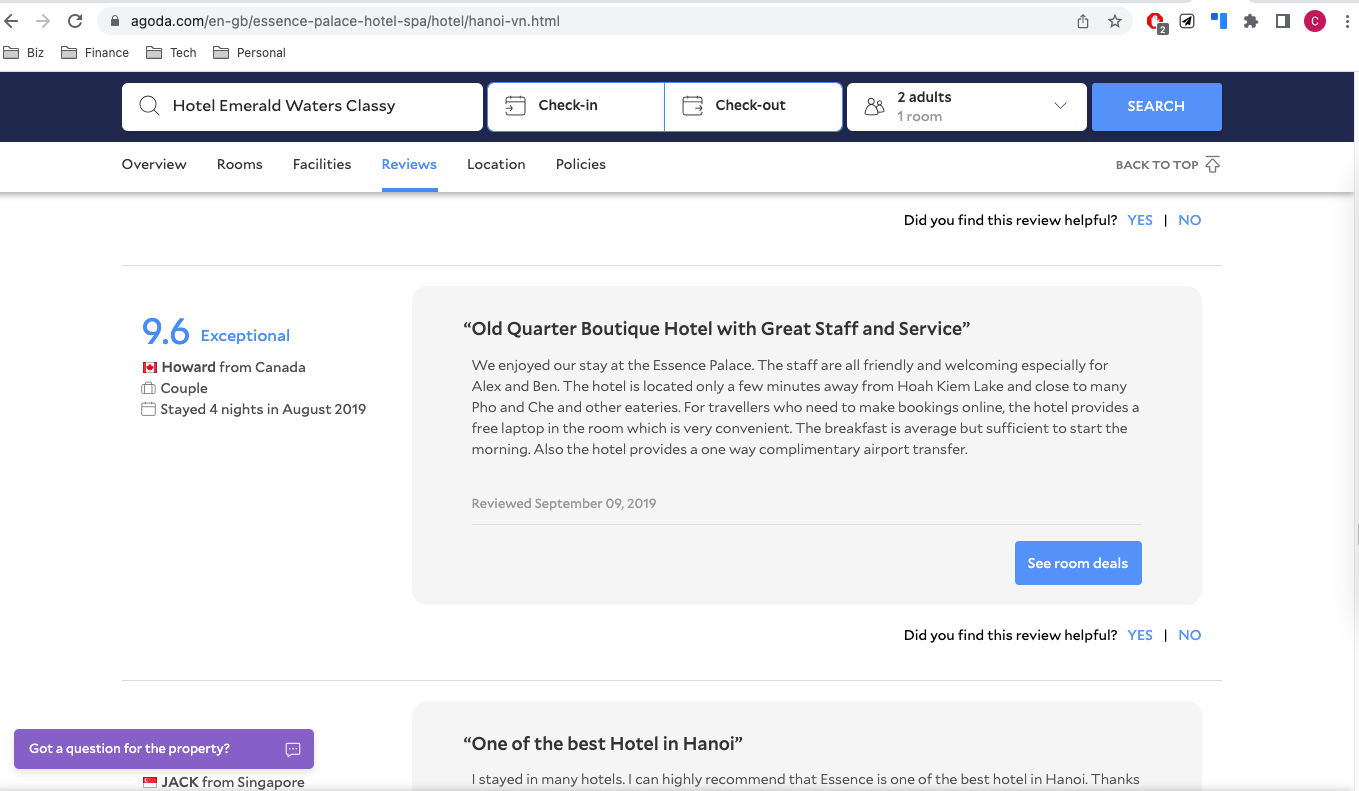Go to the Overview tab
1359x791 pixels.
pos(154,165)
